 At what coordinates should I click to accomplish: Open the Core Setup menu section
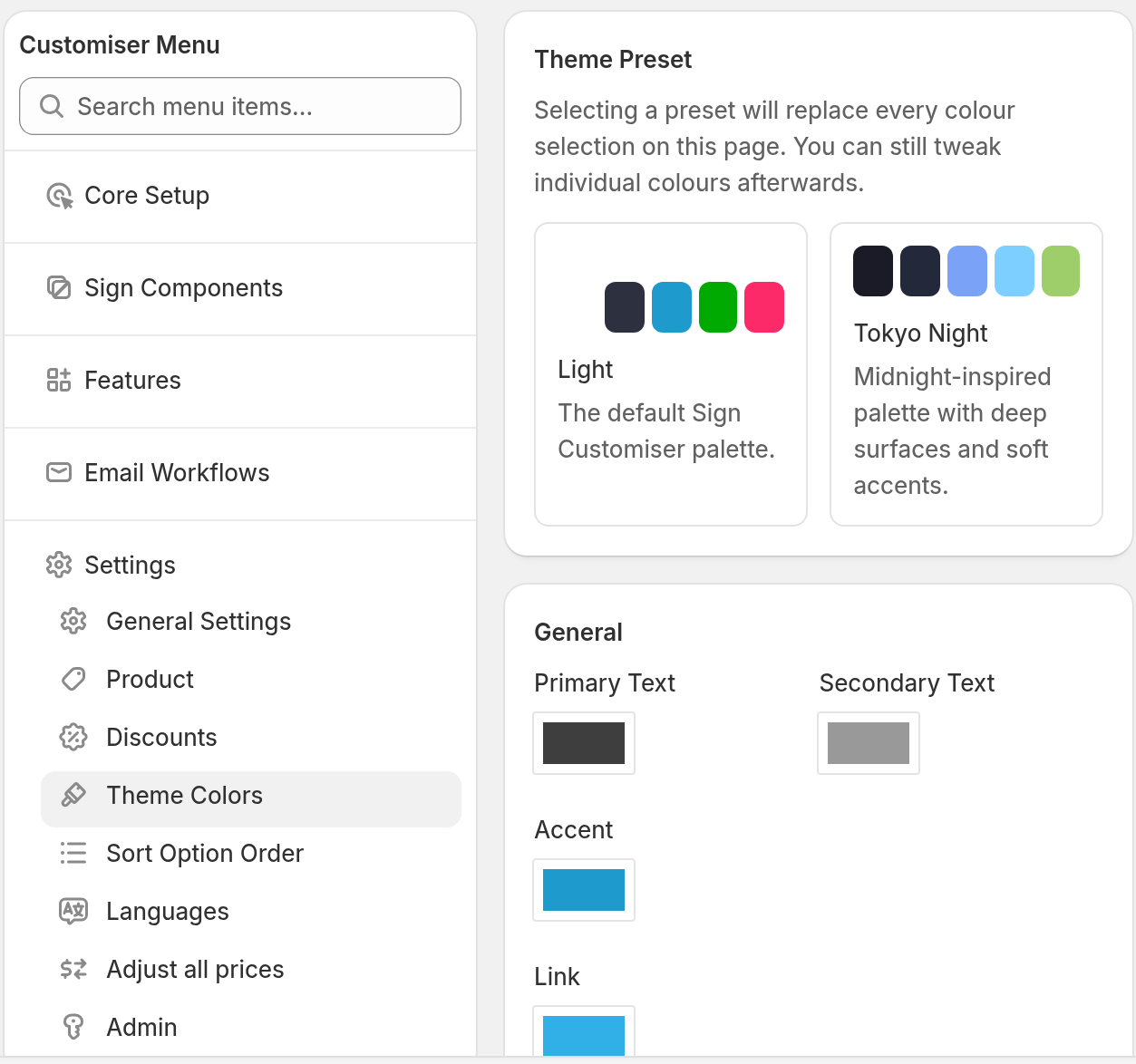coord(240,197)
